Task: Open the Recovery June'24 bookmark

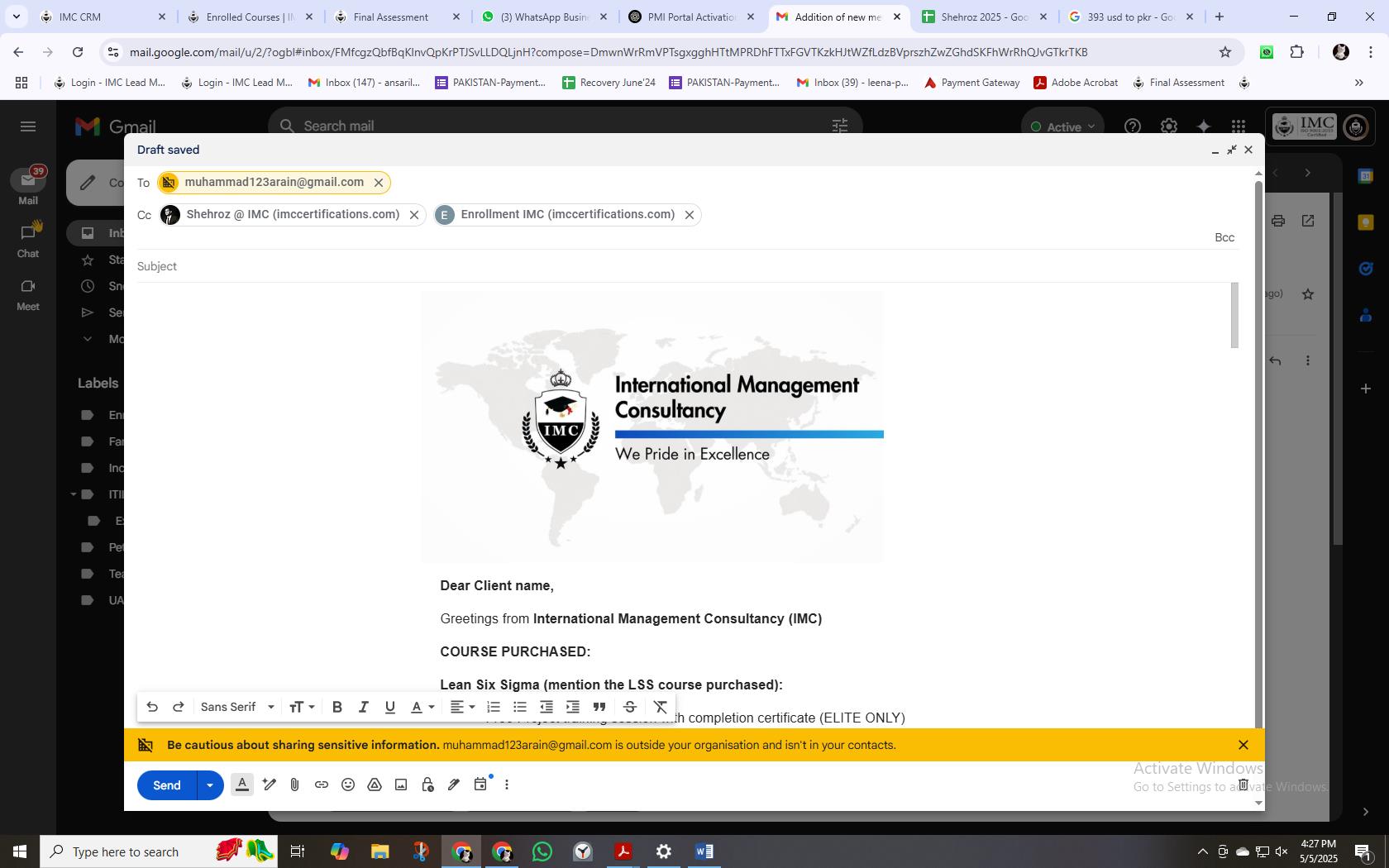Action: (609, 83)
